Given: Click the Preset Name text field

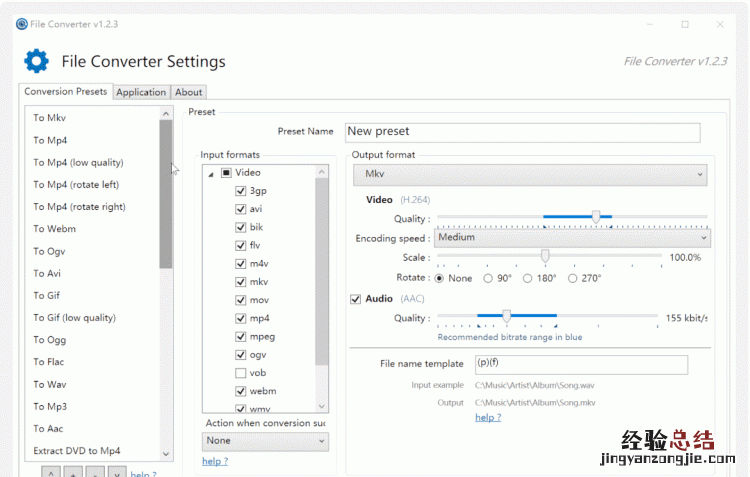Looking at the screenshot, I should coord(522,132).
